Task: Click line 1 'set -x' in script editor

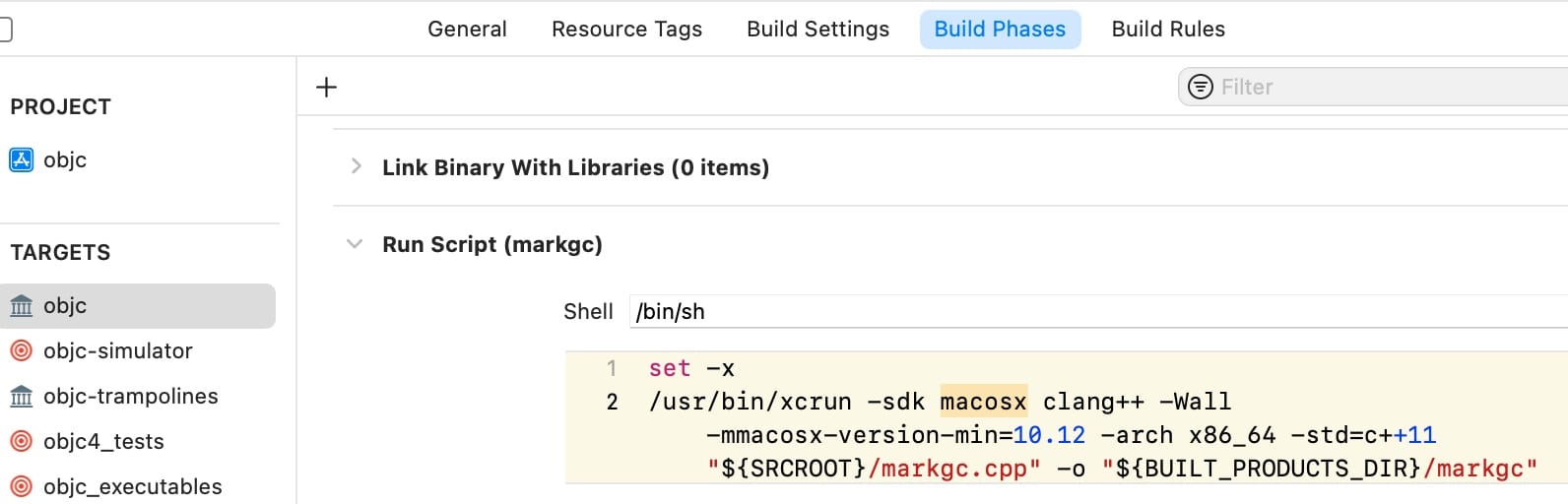Action: point(691,368)
